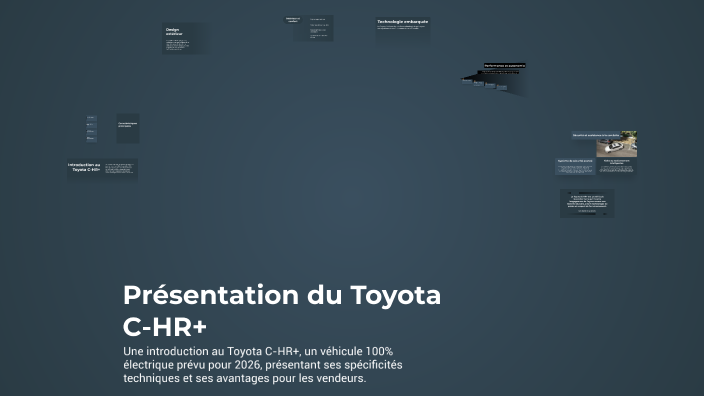Click the subtitle paragraph beginning "Une introduction au Toyota"
Image resolution: width=704 pixels, height=396 pixels.
click(x=263, y=365)
